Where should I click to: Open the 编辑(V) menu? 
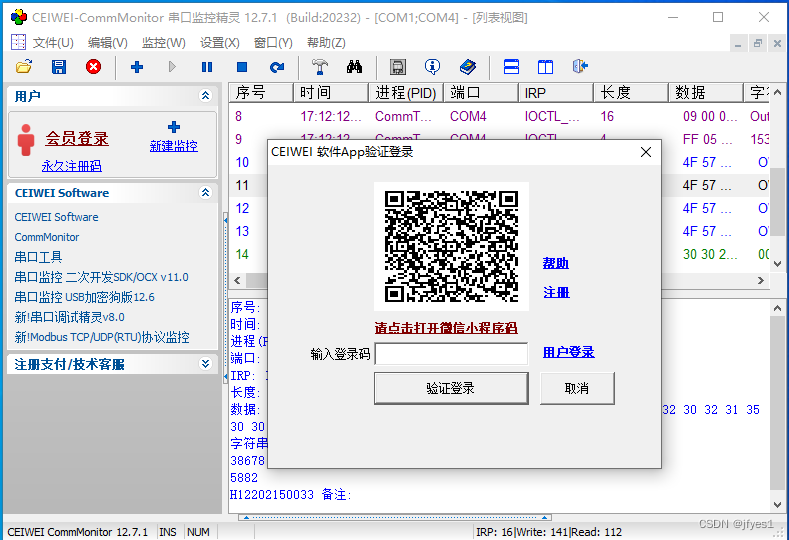point(108,43)
